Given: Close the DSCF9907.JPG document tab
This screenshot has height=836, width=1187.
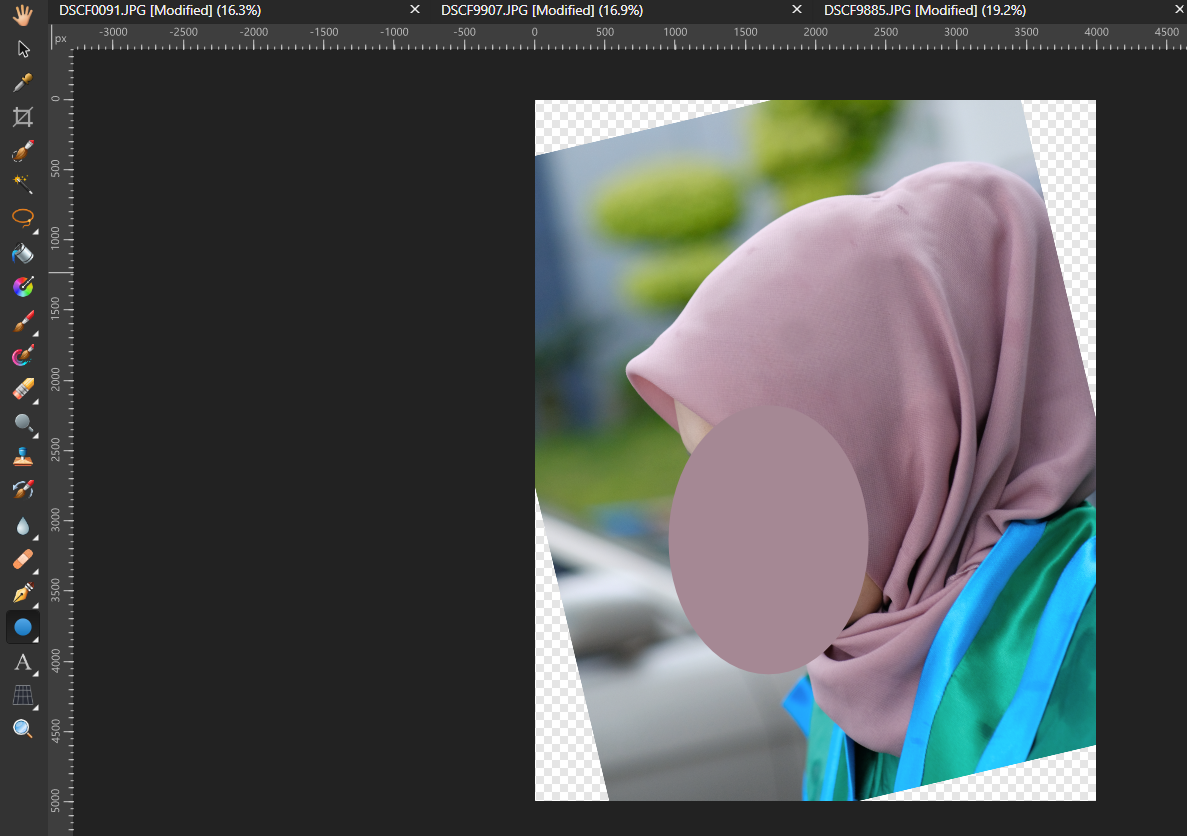Looking at the screenshot, I should (797, 10).
